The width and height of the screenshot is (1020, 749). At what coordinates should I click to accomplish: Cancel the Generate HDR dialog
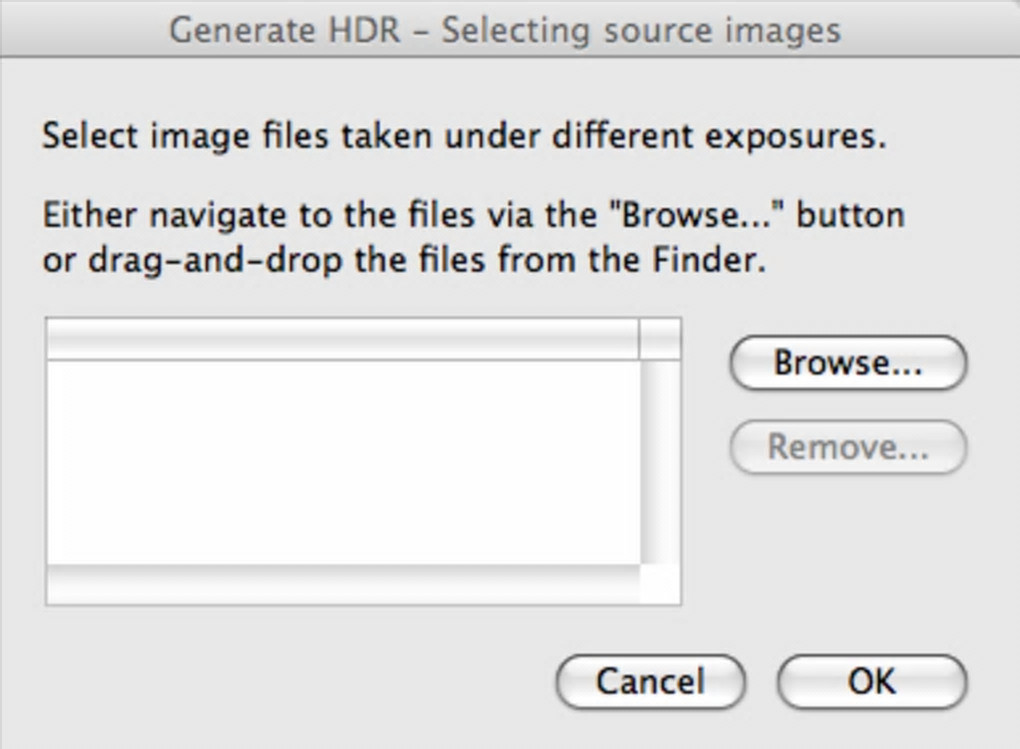(x=650, y=681)
